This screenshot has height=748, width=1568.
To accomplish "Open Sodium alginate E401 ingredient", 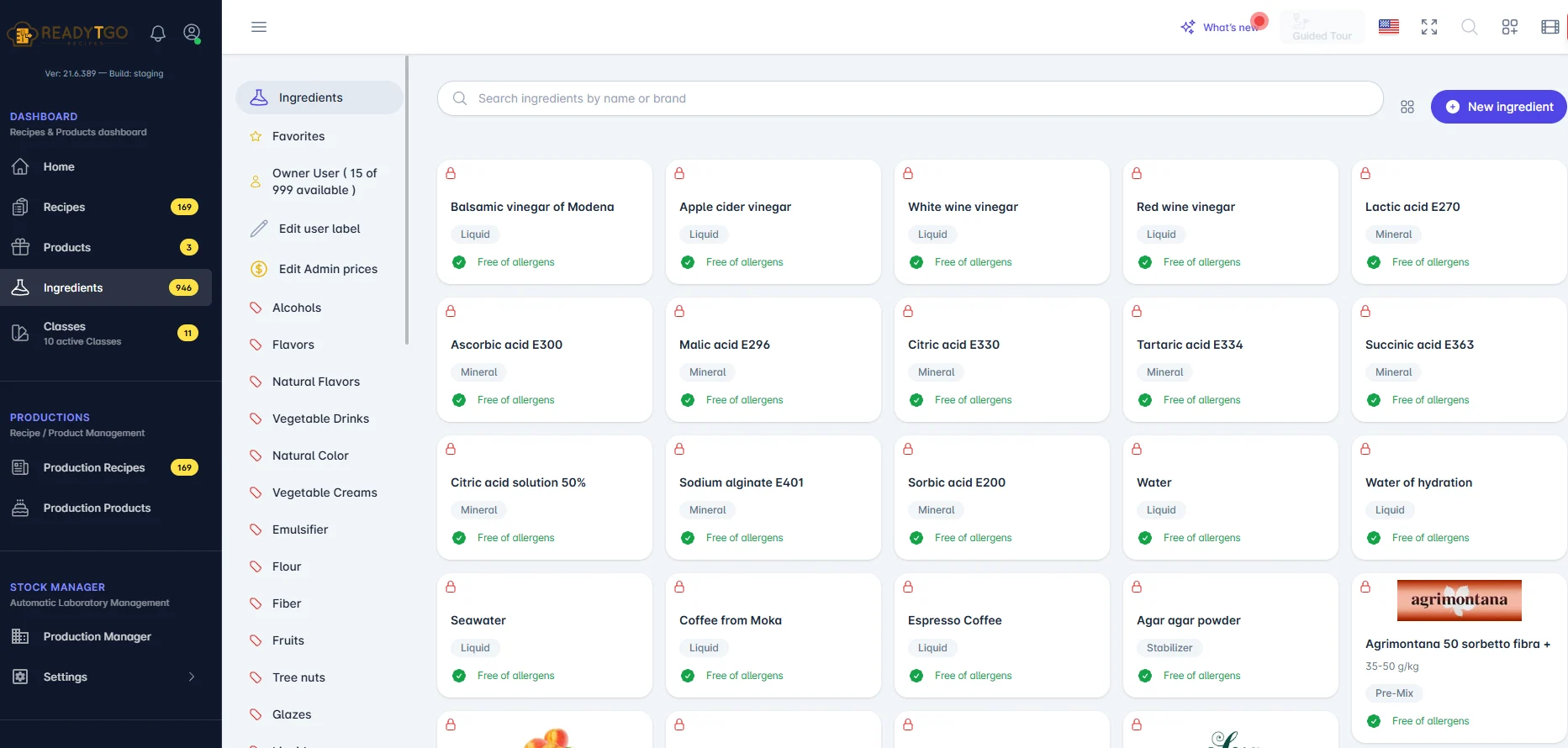I will 773,498.
